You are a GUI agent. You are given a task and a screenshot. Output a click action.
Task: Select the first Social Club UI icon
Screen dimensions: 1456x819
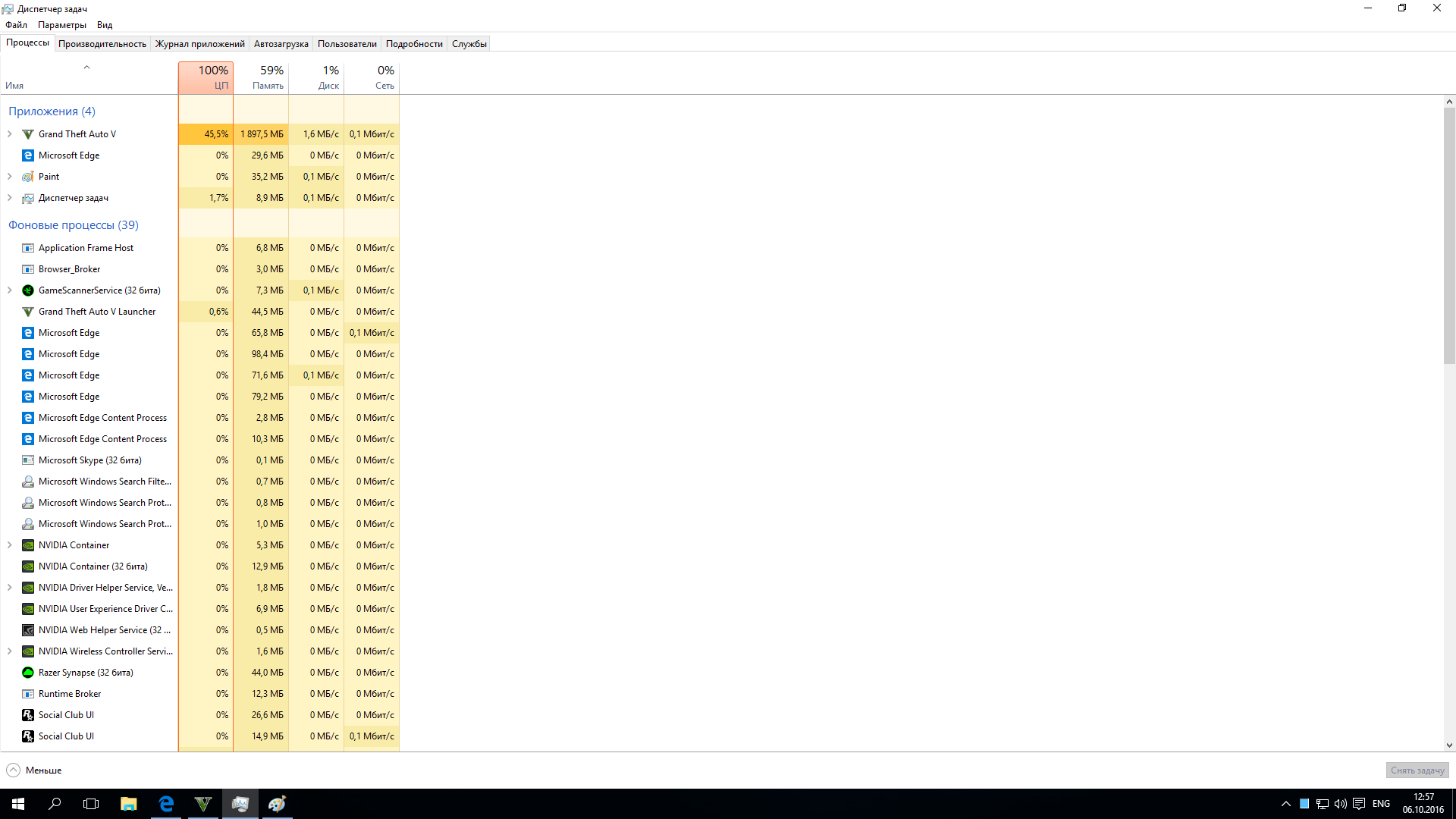coord(28,715)
